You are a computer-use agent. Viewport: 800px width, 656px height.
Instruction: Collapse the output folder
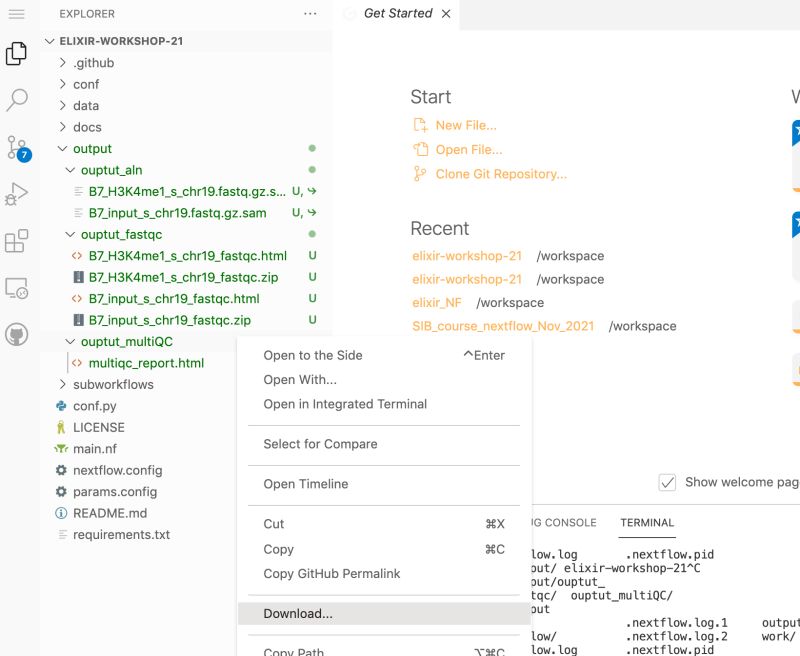coord(62,148)
